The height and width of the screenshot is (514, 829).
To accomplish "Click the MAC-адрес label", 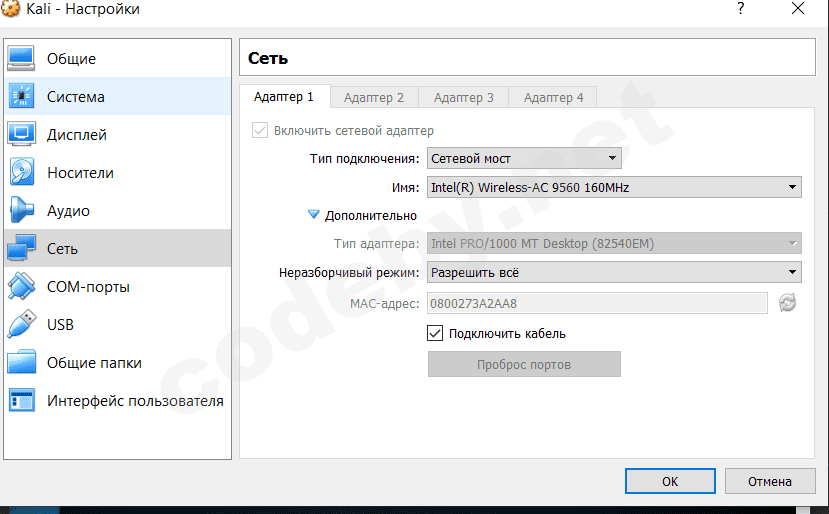I will pos(384,304).
